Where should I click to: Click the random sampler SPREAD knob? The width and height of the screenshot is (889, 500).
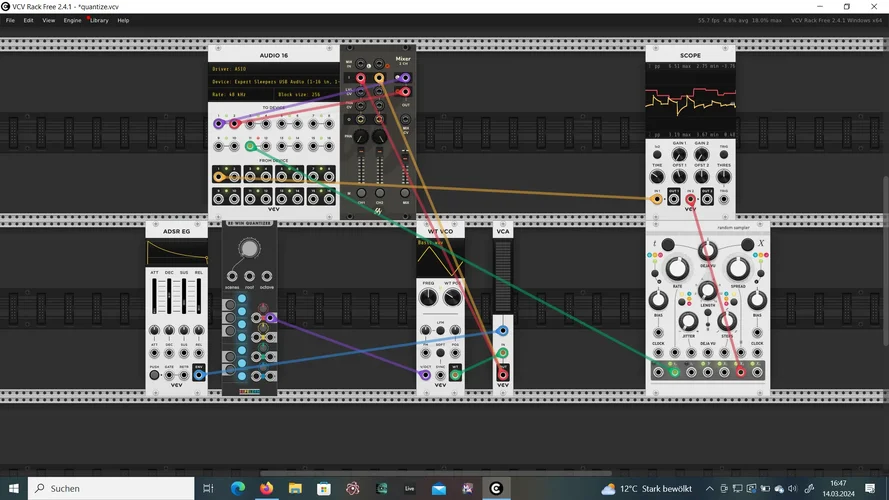pos(738,269)
